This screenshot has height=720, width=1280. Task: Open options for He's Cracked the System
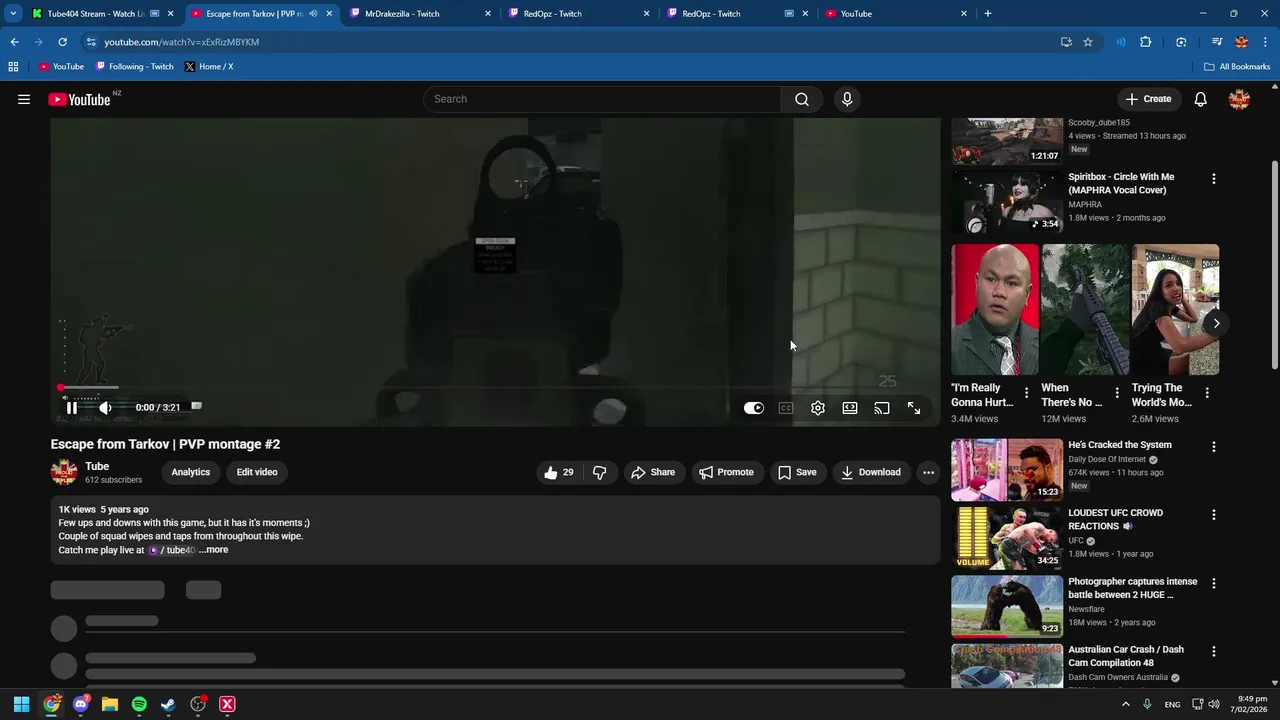coord(1214,447)
